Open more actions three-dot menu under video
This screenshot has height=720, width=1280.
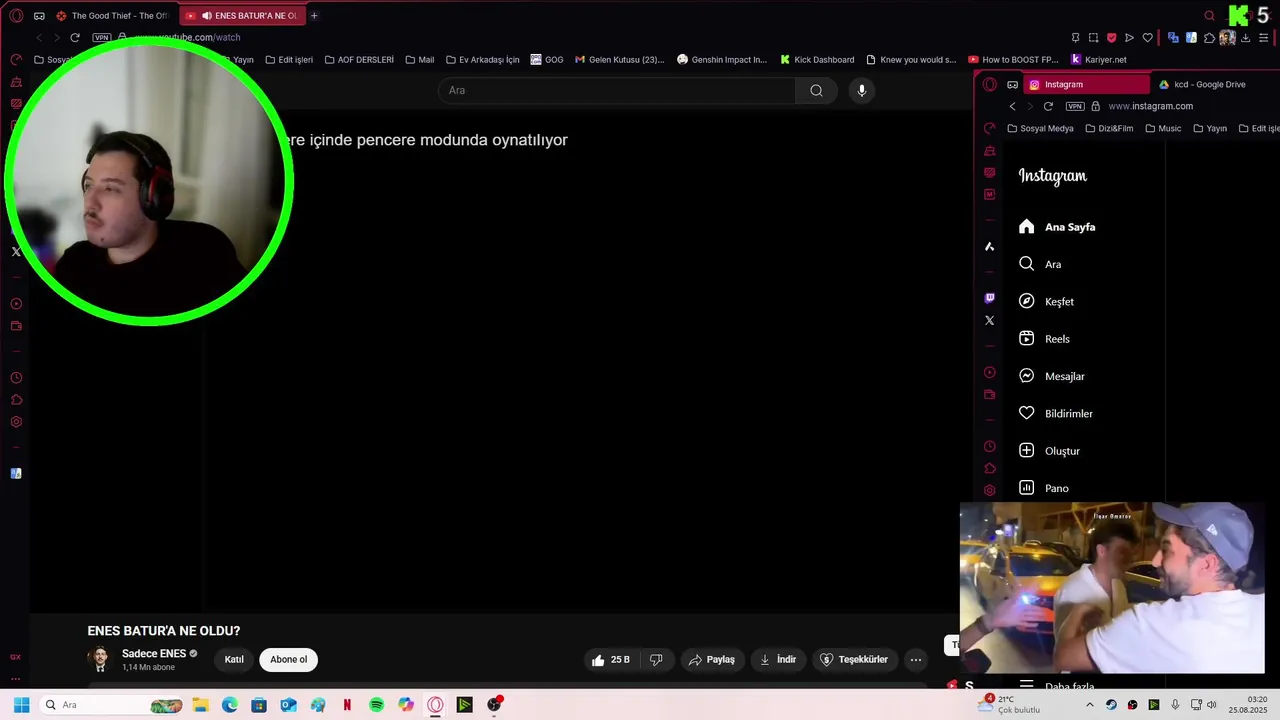[916, 660]
